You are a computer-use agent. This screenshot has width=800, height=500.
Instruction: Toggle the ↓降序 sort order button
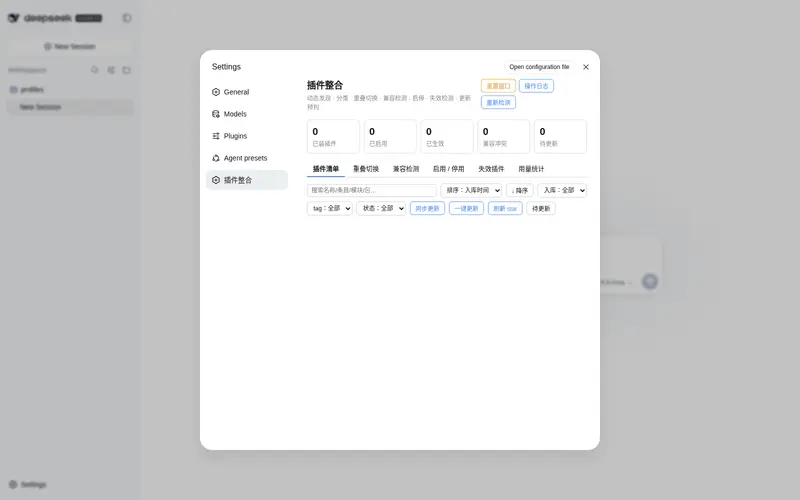519,190
